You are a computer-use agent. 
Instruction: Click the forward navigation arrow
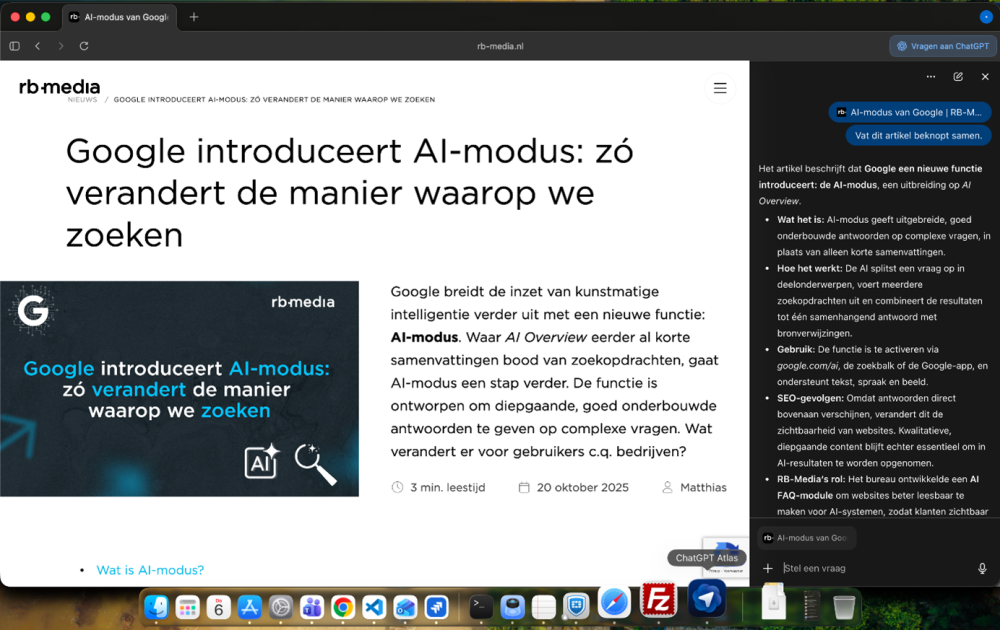(61, 45)
